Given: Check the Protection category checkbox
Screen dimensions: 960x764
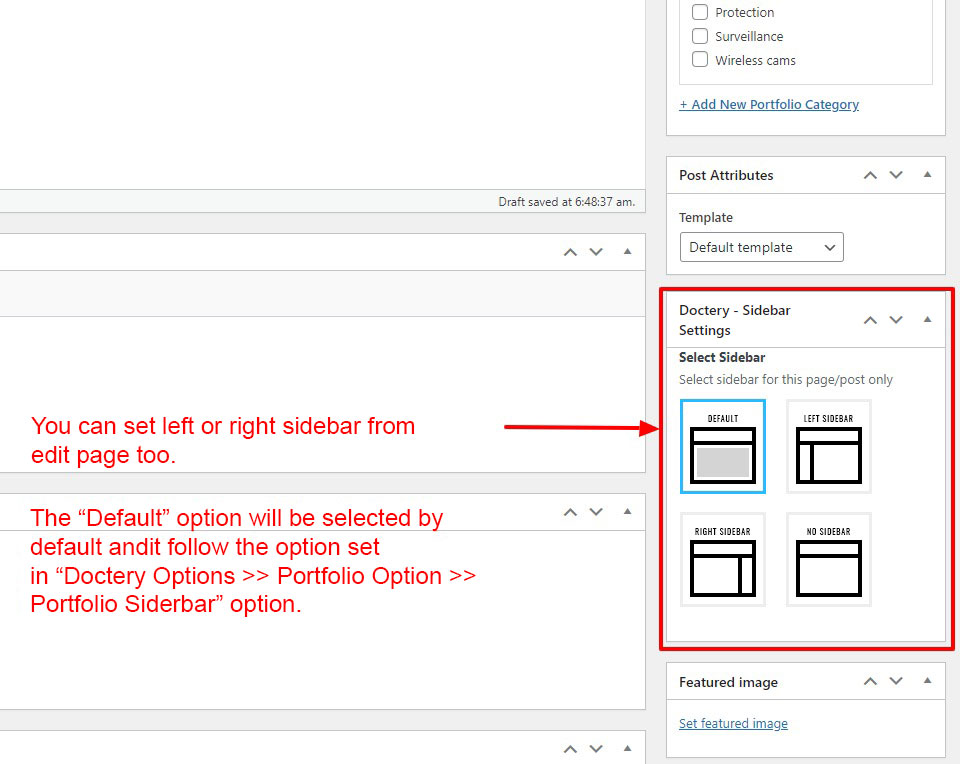Looking at the screenshot, I should point(700,12).
